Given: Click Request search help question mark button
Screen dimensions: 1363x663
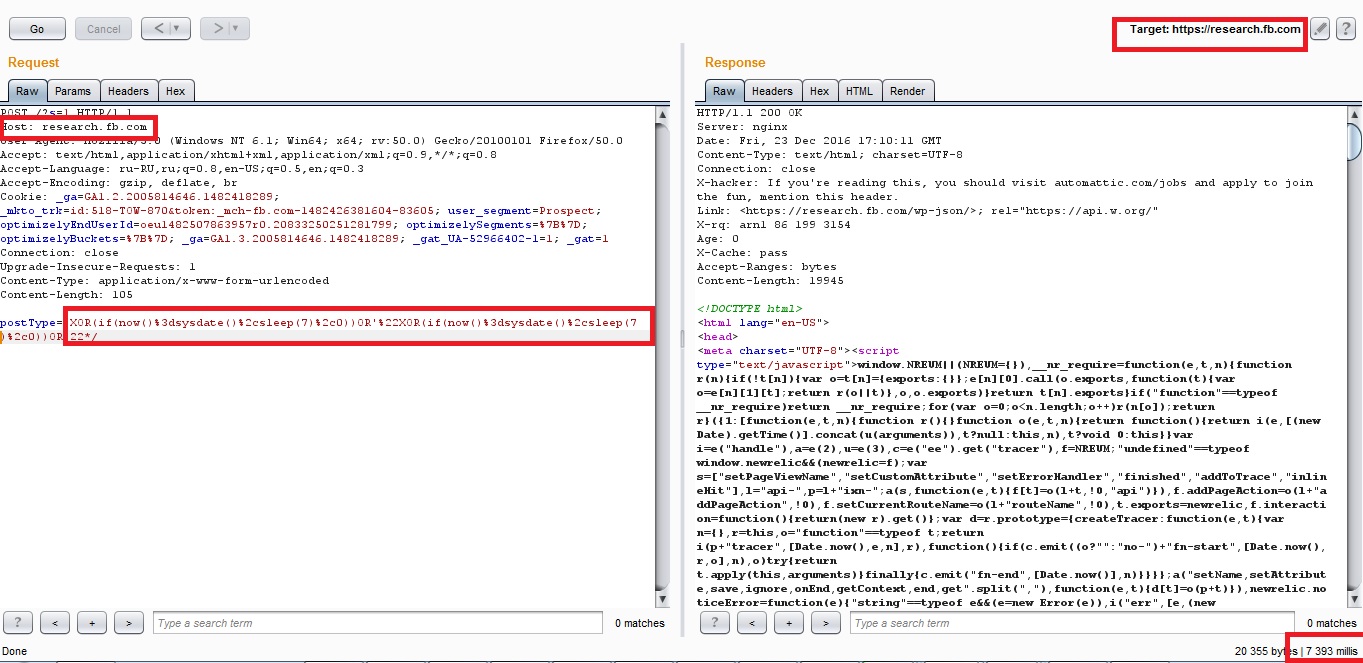Looking at the screenshot, I should click(x=18, y=623).
